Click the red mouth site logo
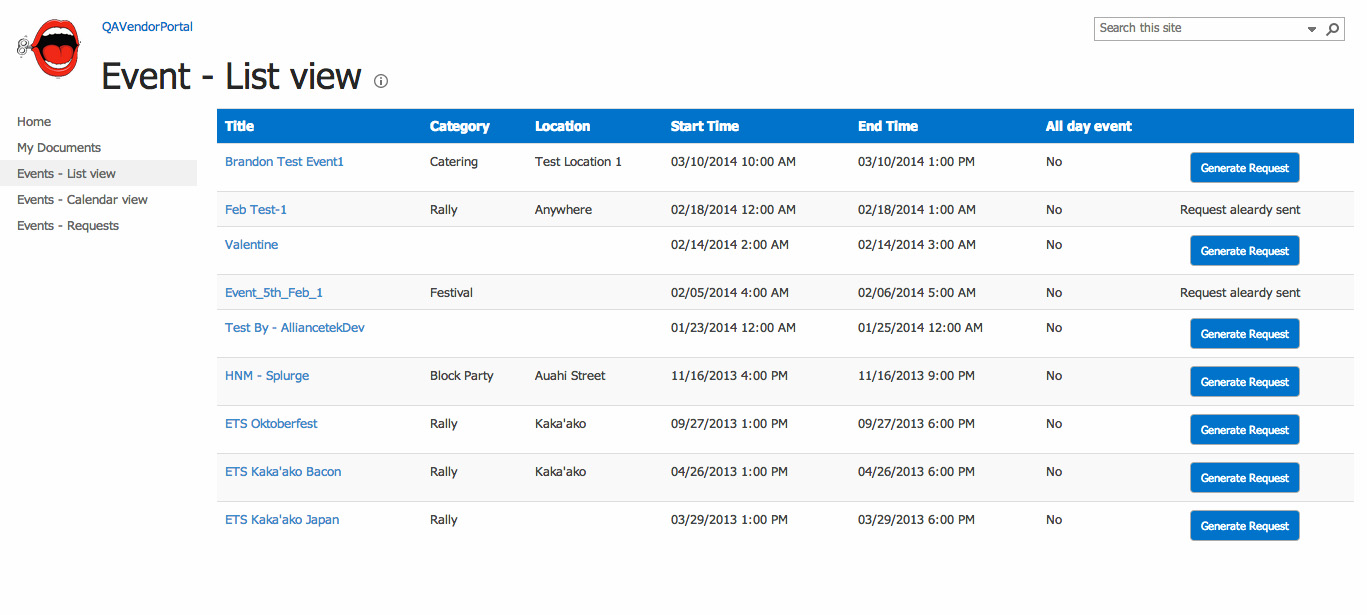Viewport: 1367px width, 615px height. [50, 48]
